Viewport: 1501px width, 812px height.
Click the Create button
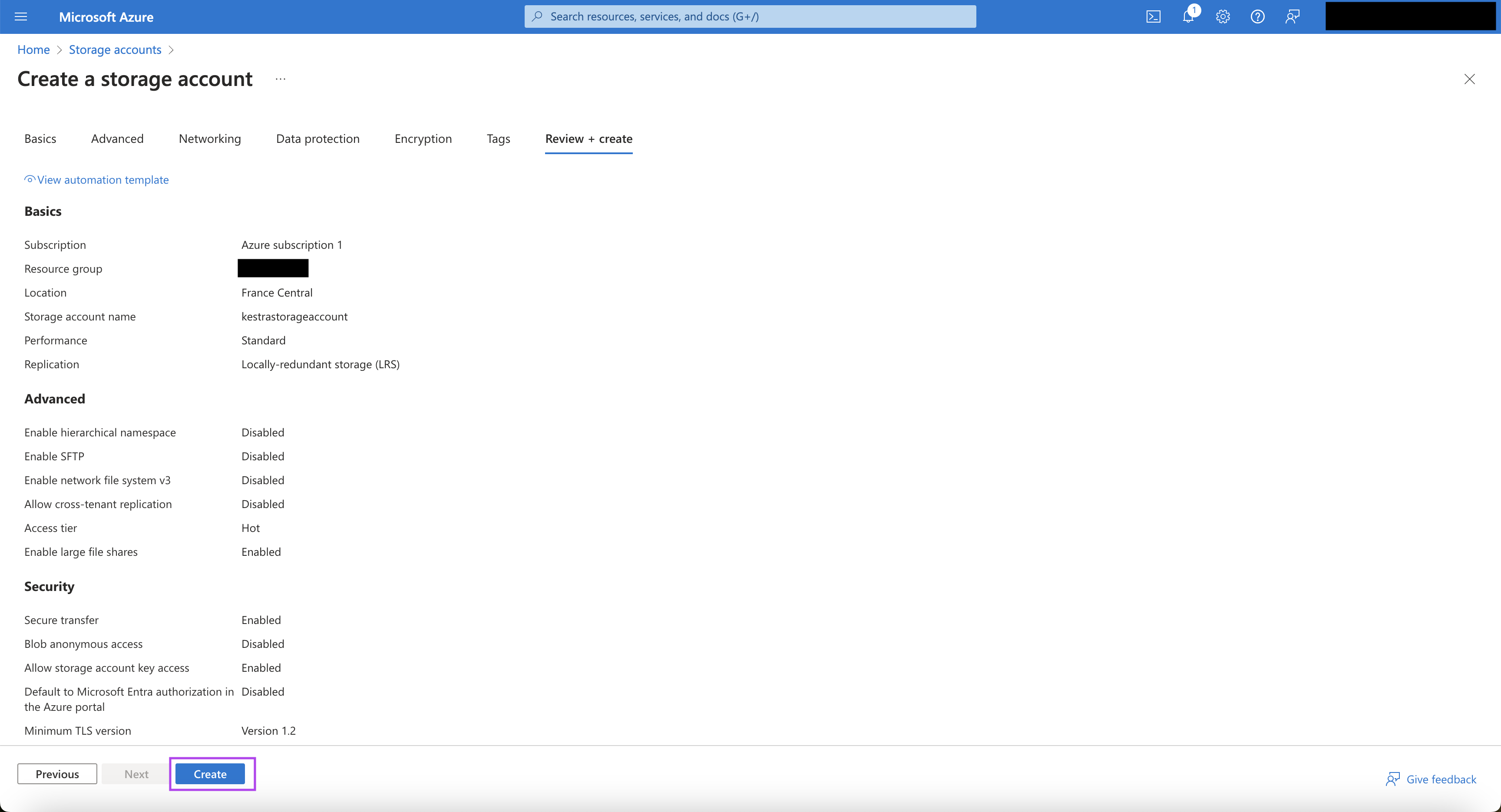[210, 773]
